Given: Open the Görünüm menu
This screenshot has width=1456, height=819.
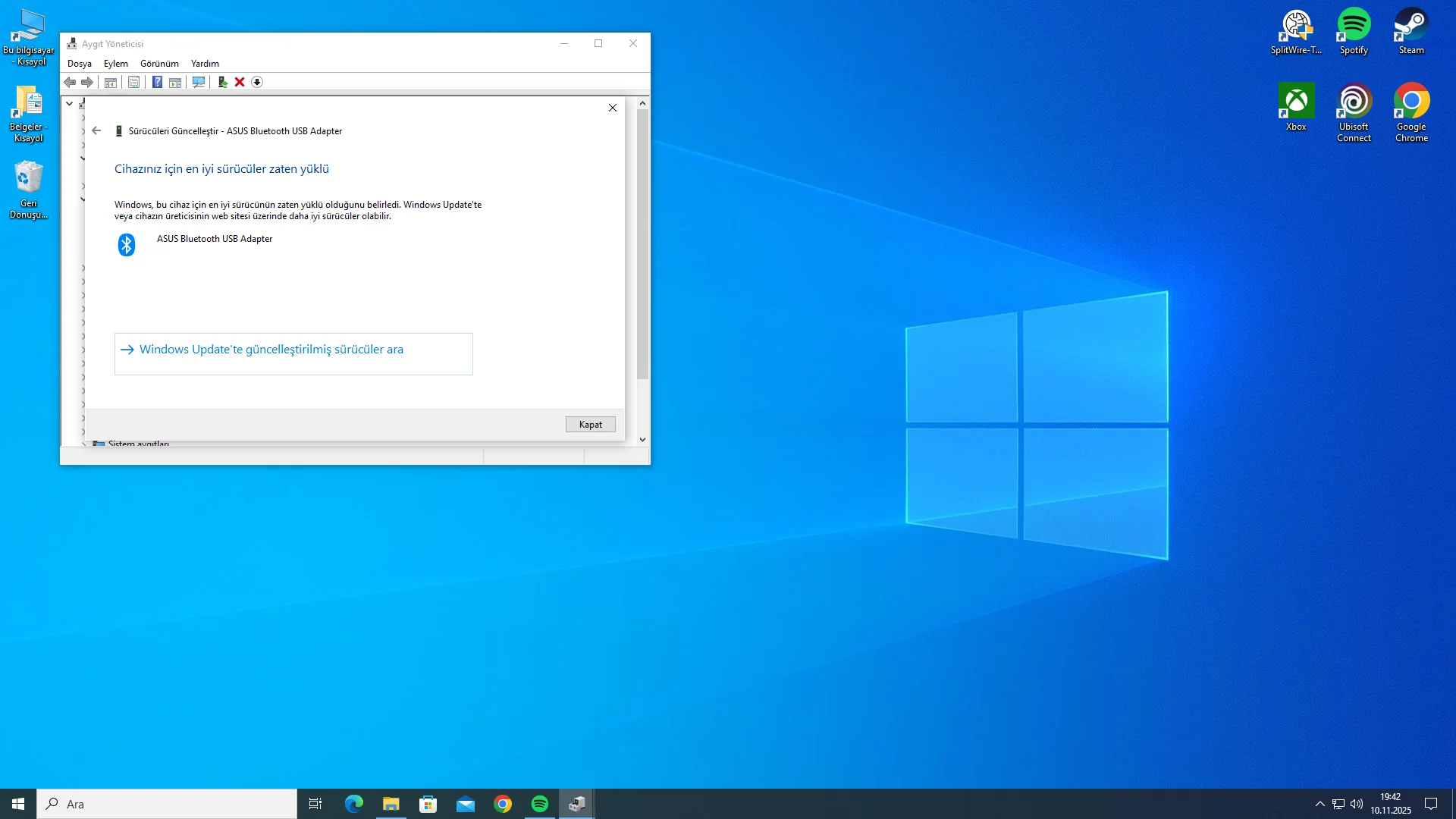Looking at the screenshot, I should 159,64.
